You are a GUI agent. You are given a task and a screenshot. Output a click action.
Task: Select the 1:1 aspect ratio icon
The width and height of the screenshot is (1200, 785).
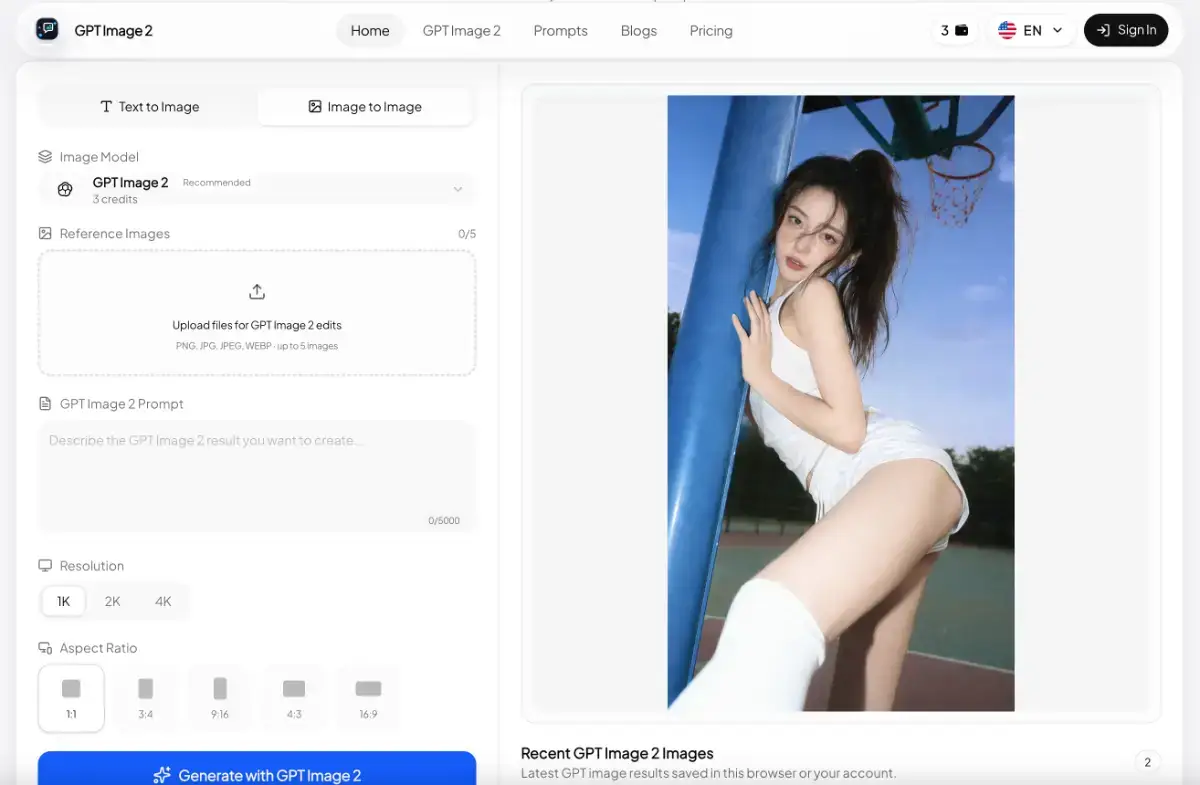(x=71, y=689)
